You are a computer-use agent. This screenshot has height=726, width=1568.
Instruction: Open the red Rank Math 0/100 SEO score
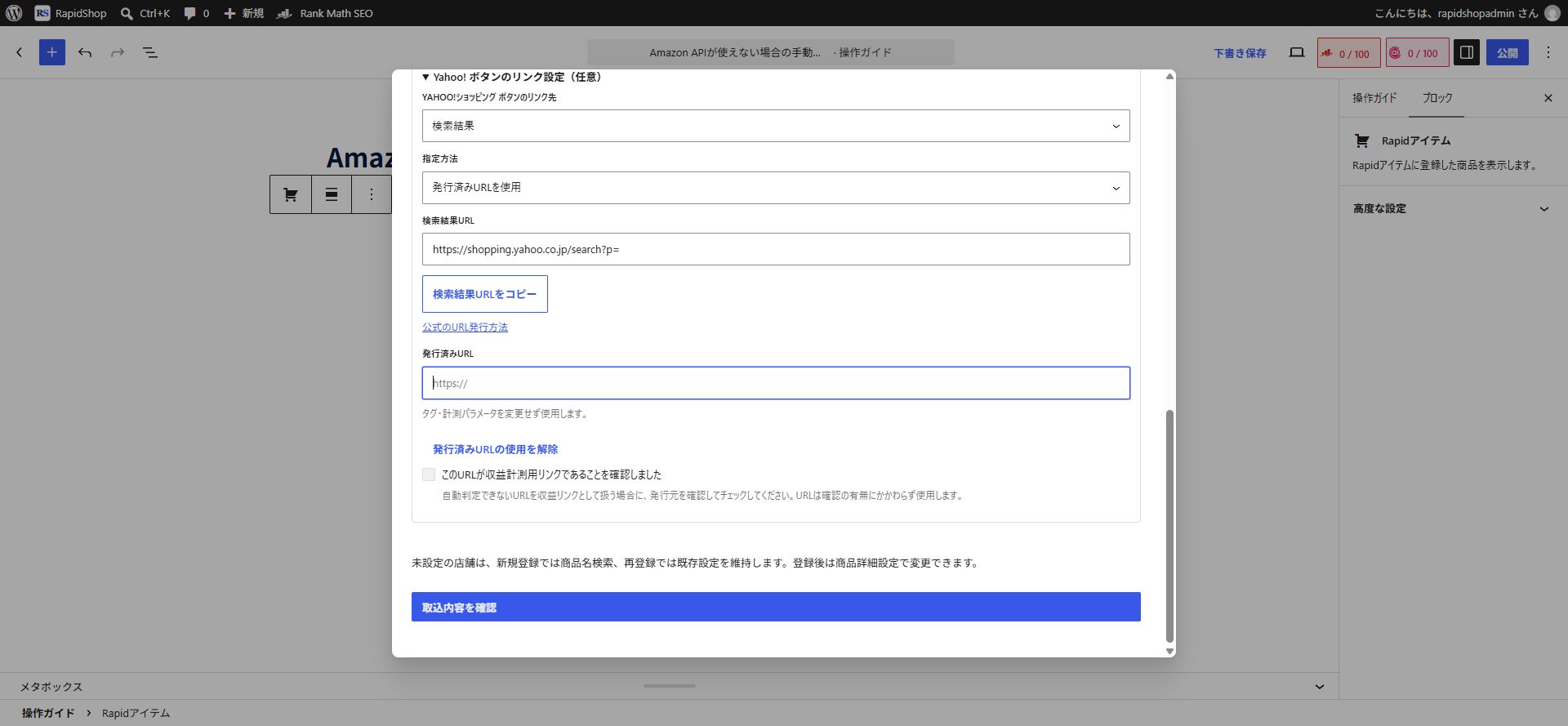(1349, 53)
